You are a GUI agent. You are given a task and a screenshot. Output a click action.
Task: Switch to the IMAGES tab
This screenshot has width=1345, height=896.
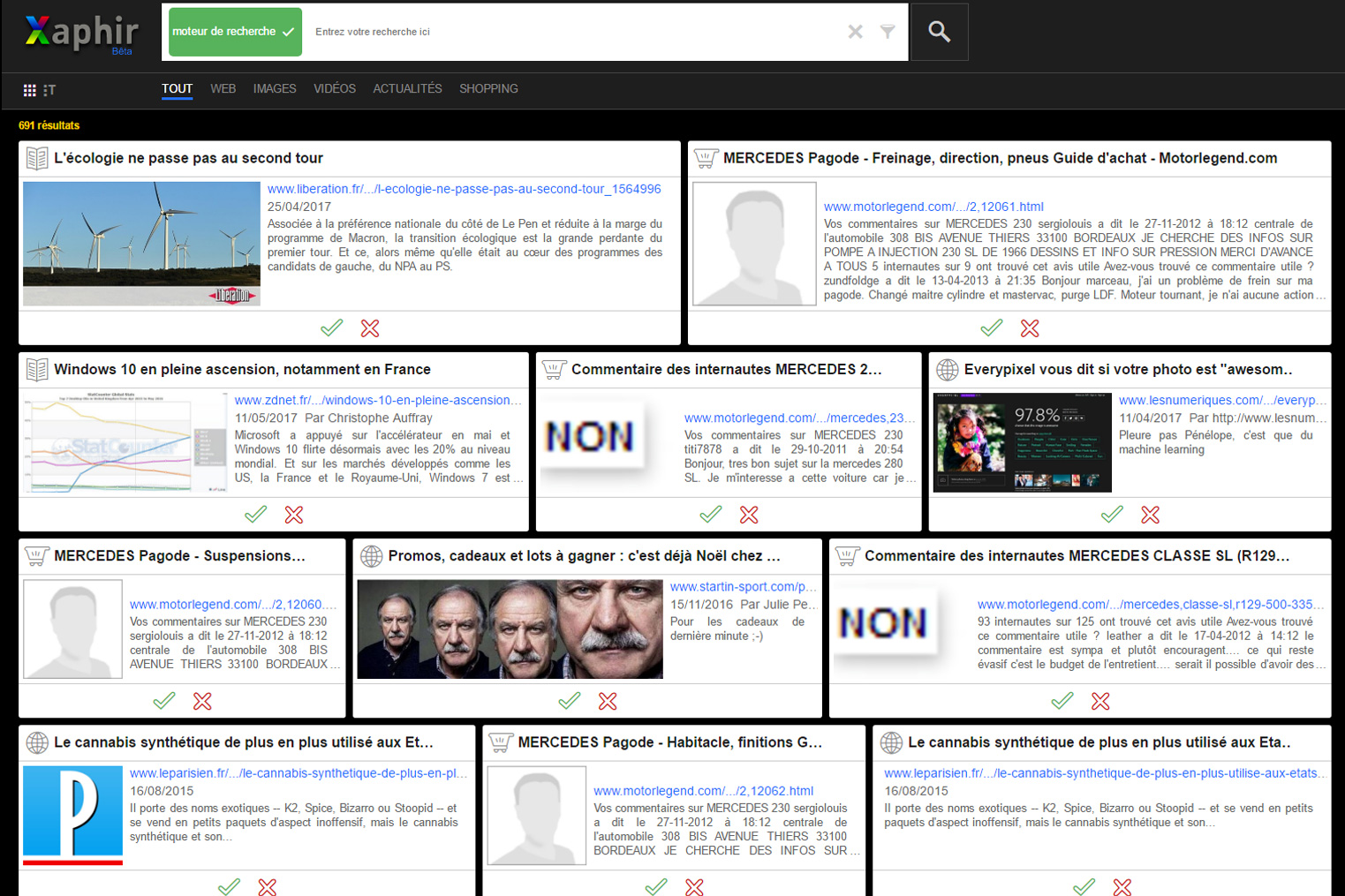tap(274, 88)
